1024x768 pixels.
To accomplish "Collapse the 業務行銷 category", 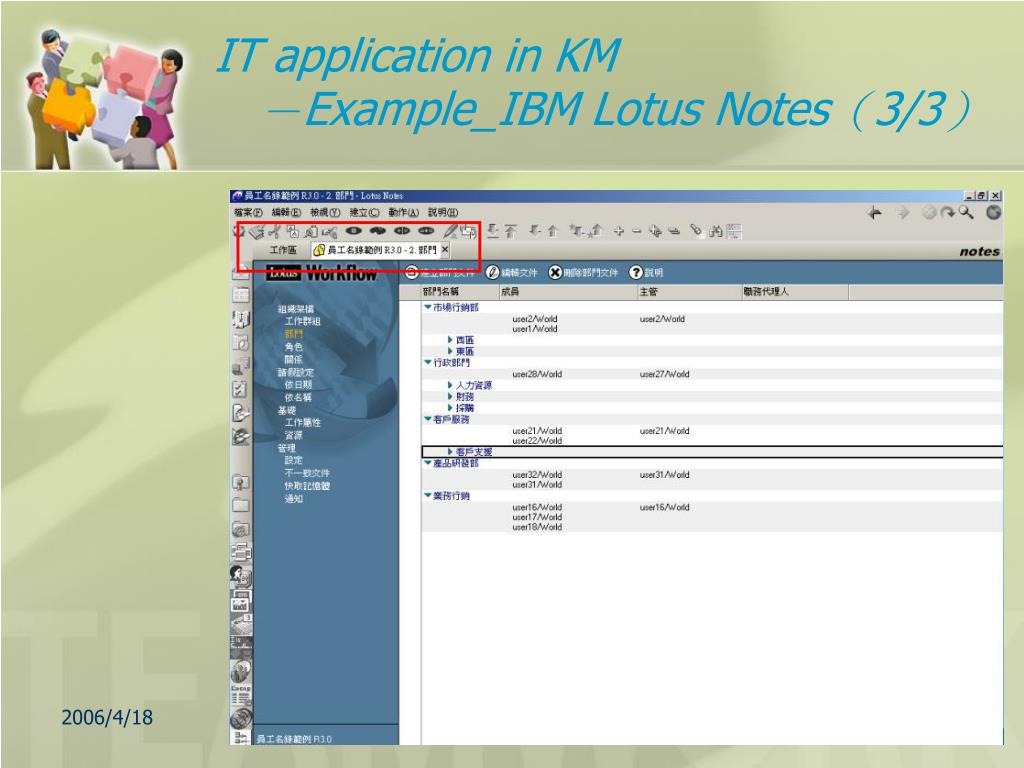I will (428, 496).
